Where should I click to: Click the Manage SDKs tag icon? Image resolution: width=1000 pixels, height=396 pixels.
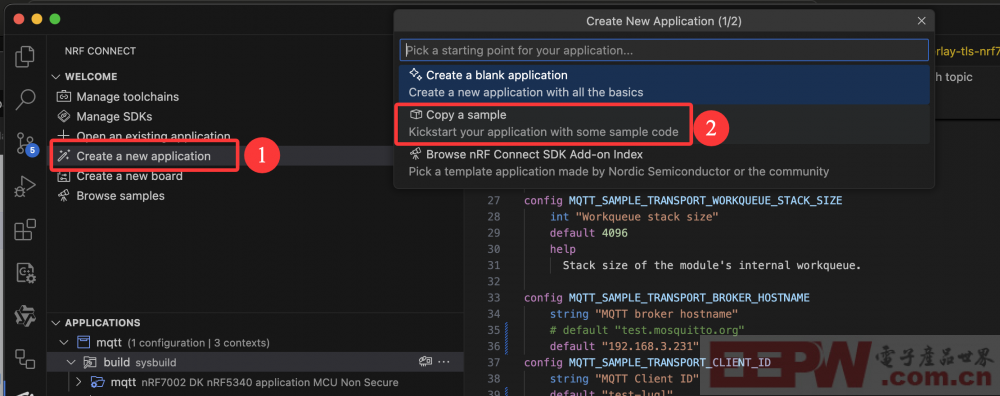pyautogui.click(x=64, y=117)
